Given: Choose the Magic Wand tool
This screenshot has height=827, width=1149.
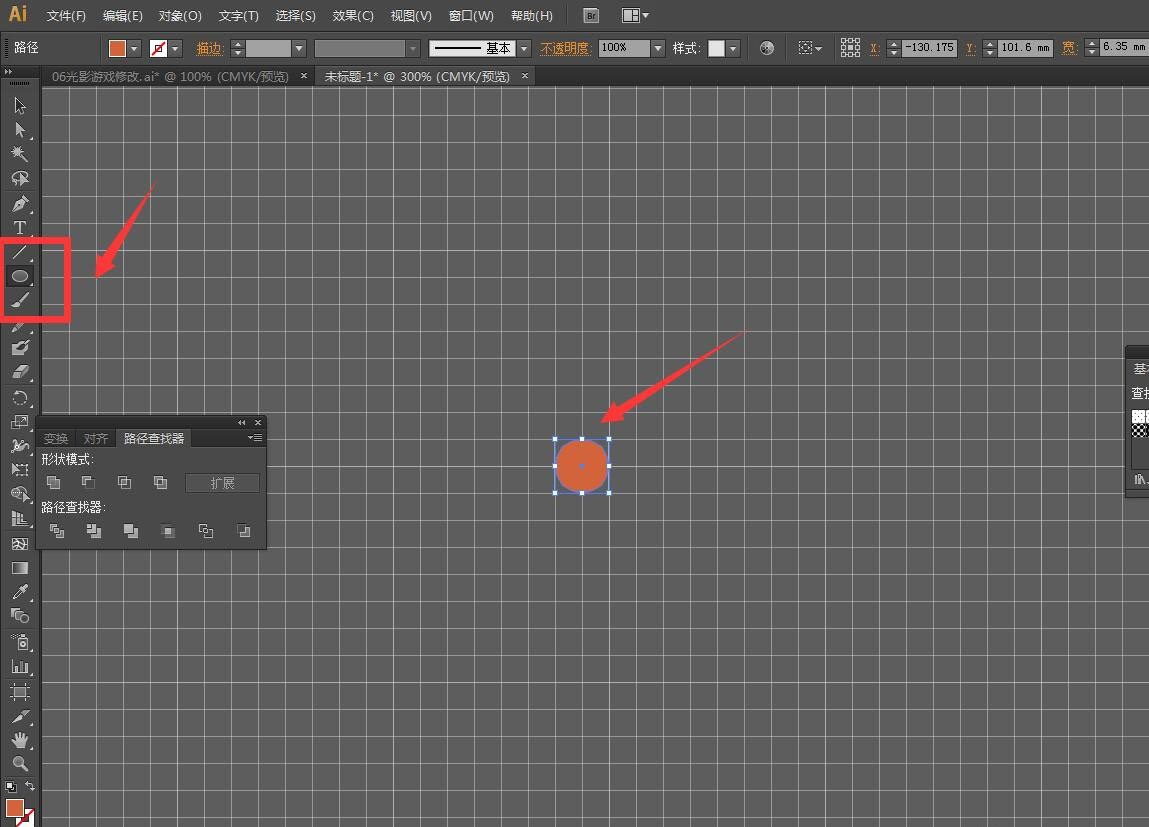Looking at the screenshot, I should 20,154.
